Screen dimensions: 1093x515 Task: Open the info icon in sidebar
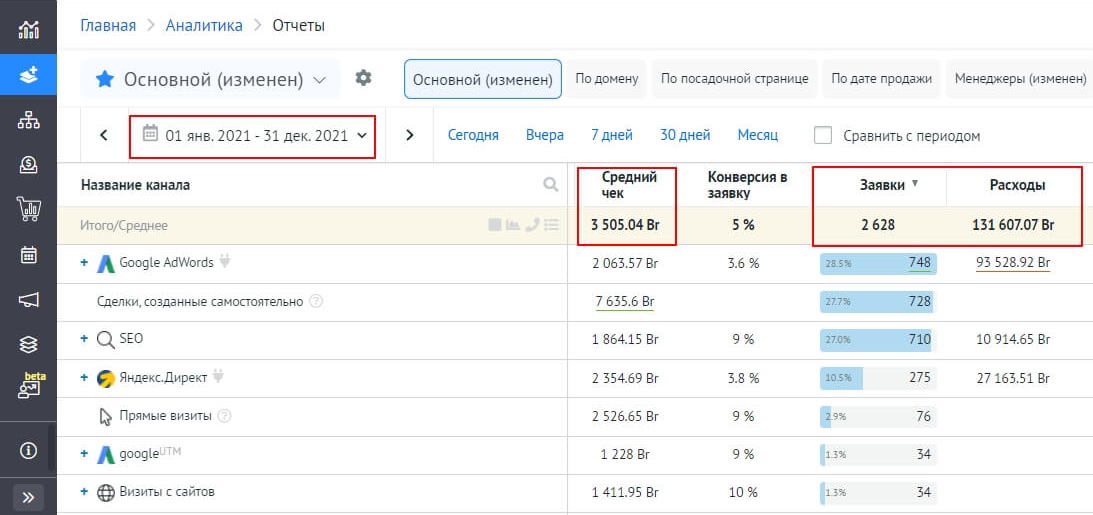click(x=28, y=450)
